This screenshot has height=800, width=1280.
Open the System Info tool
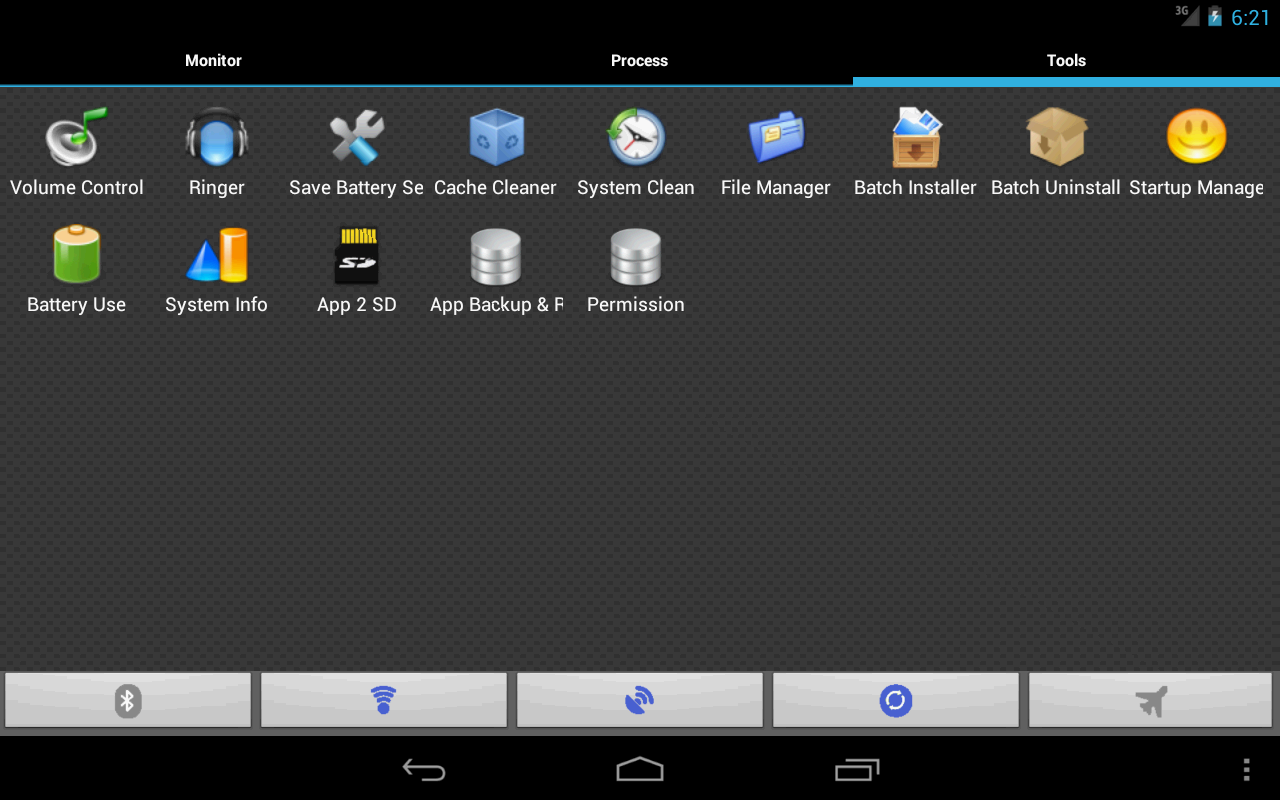pos(216,266)
